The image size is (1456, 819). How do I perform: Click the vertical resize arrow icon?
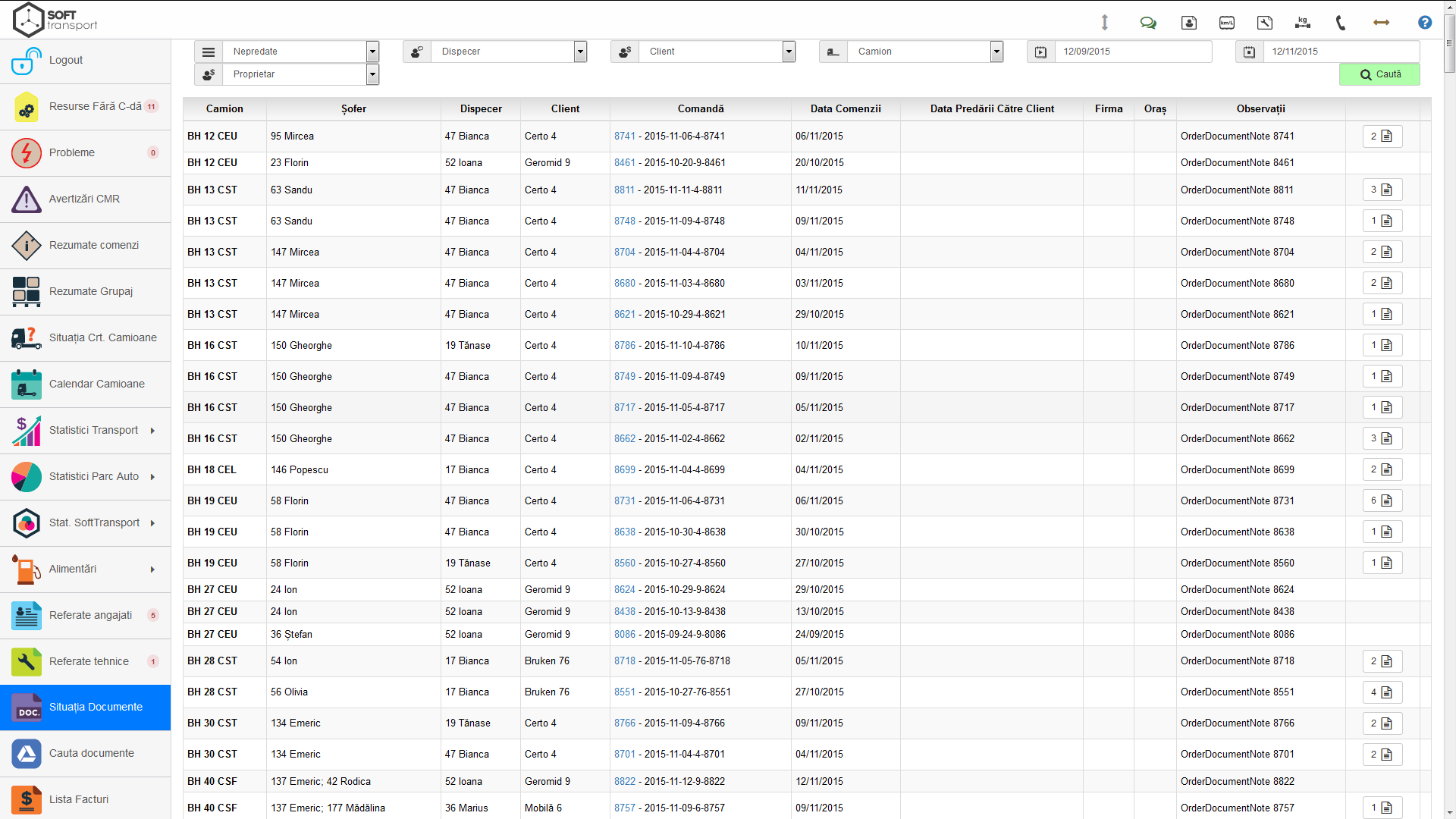(x=1105, y=23)
